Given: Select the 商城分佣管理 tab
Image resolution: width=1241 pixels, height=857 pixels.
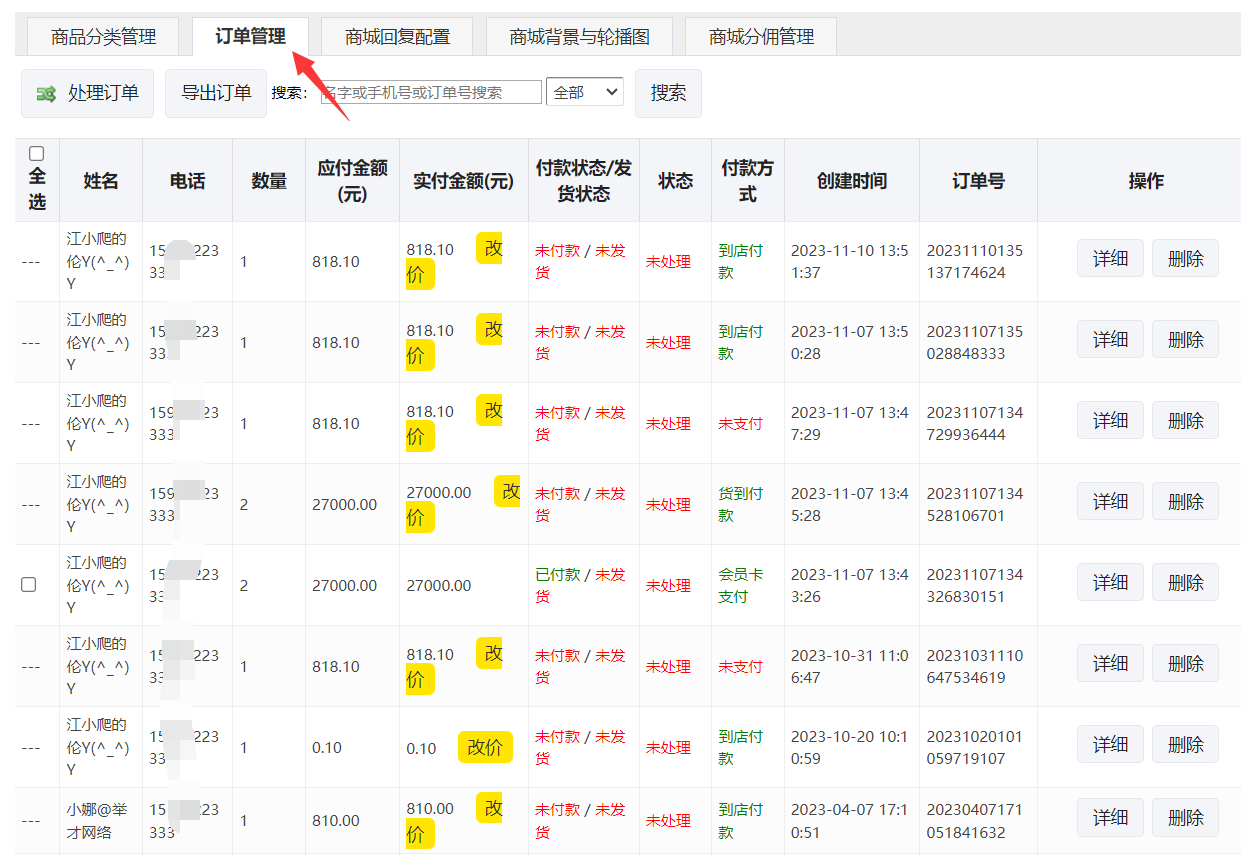Looking at the screenshot, I should 761,37.
